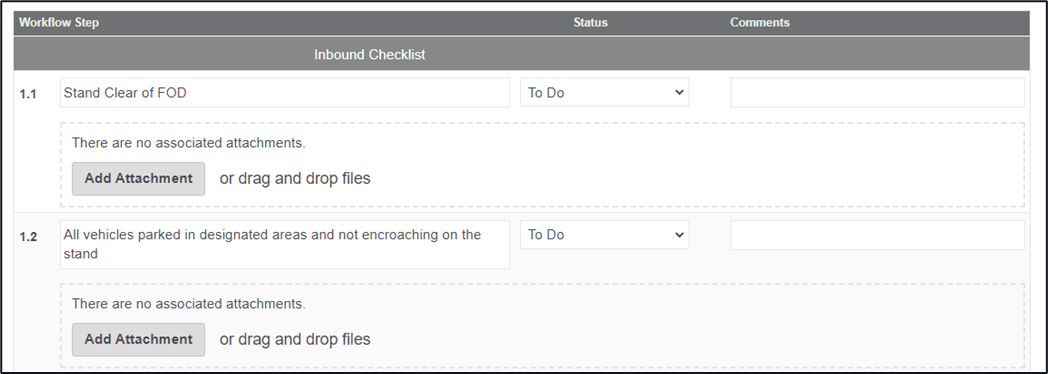Click the drop zone area under step 1.2
1048x374 pixels.
click(x=542, y=326)
